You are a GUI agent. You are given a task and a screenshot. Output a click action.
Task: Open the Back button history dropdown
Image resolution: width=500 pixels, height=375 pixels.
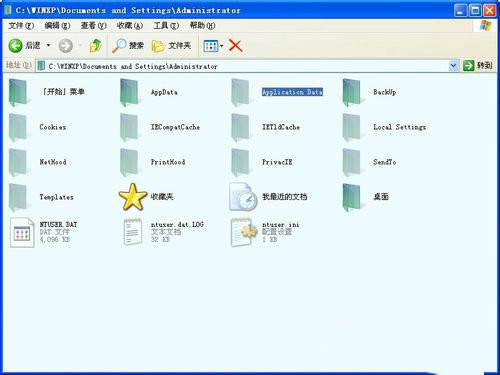click(x=48, y=45)
